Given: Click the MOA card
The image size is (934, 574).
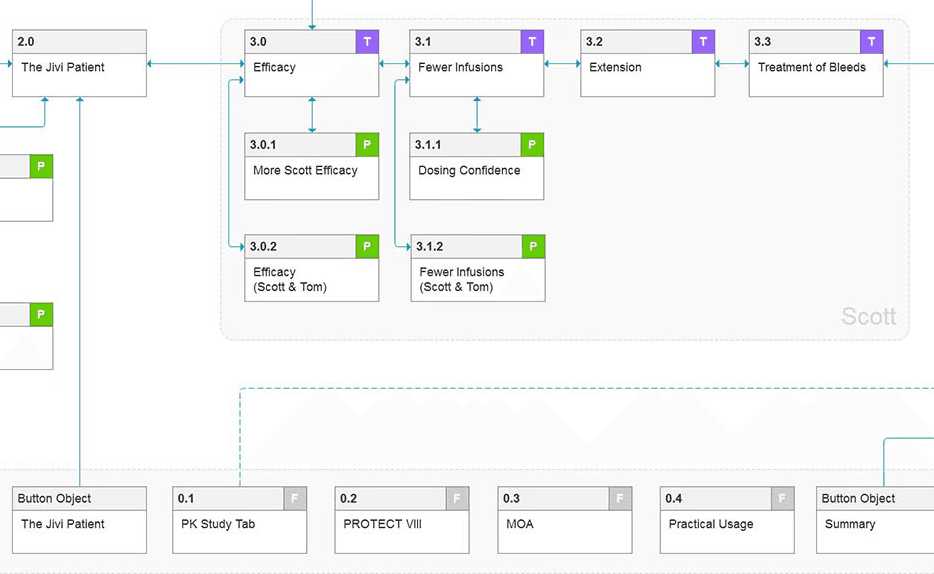Looking at the screenshot, I should [x=565, y=520].
